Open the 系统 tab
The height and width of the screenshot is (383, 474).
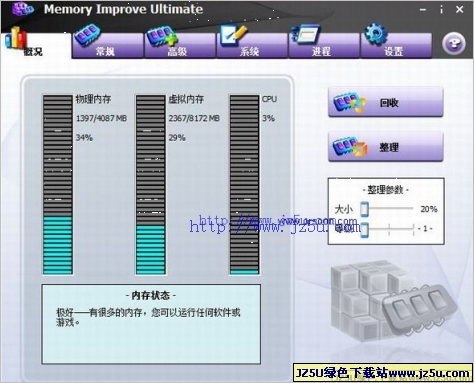(x=252, y=46)
